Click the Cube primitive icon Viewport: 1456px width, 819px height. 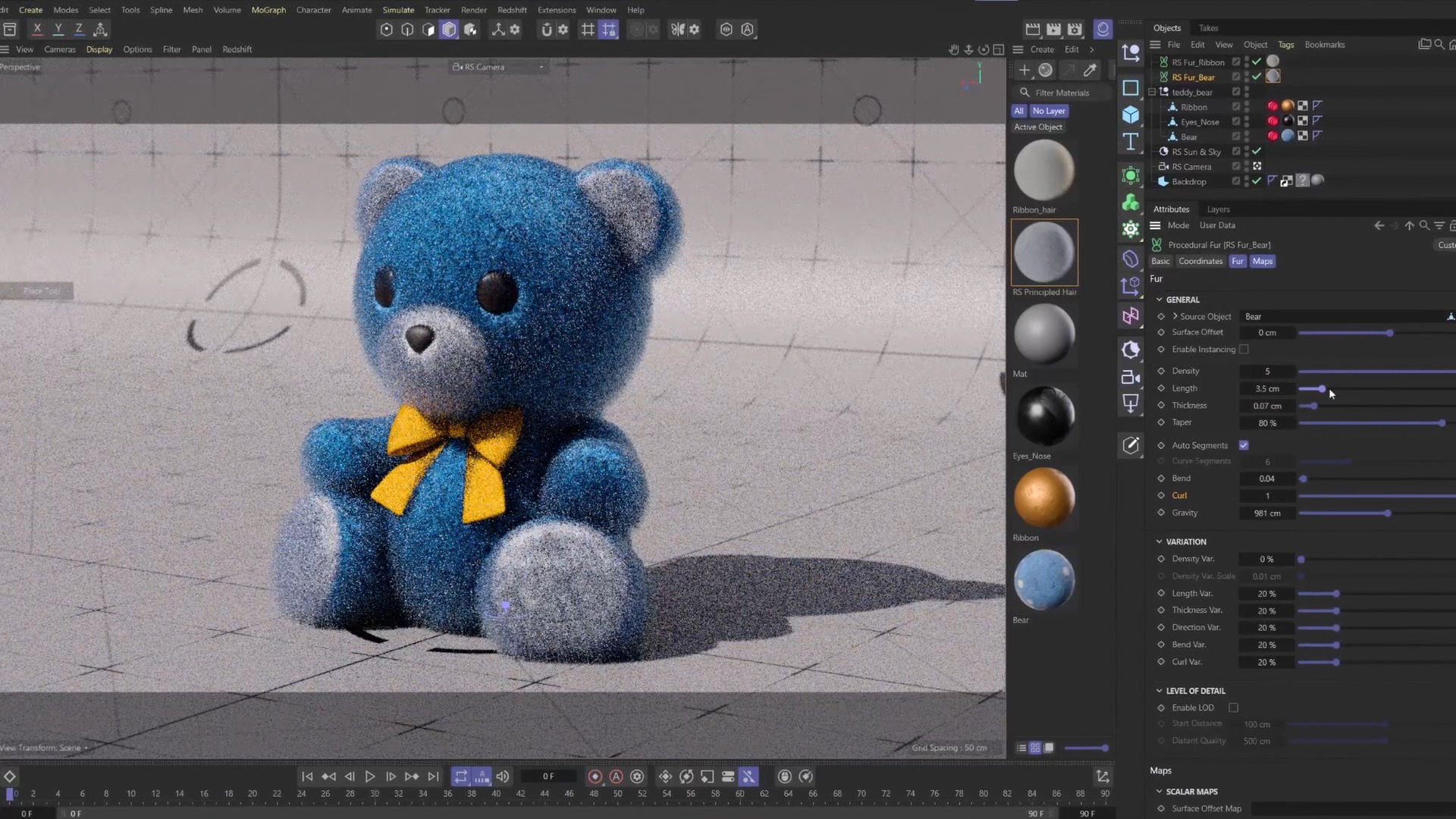(x=1131, y=115)
